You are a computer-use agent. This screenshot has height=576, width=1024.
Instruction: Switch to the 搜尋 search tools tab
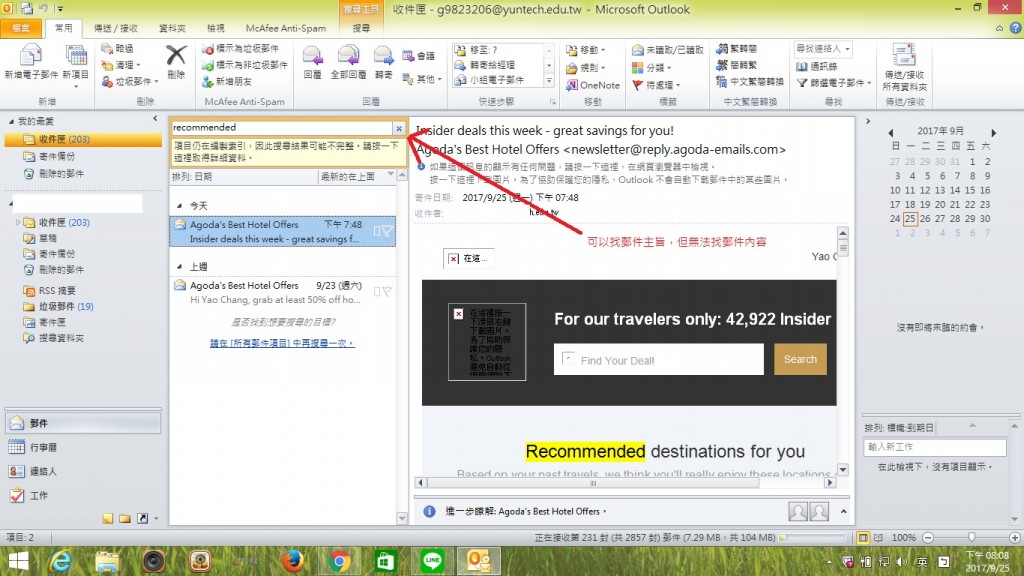[x=361, y=28]
